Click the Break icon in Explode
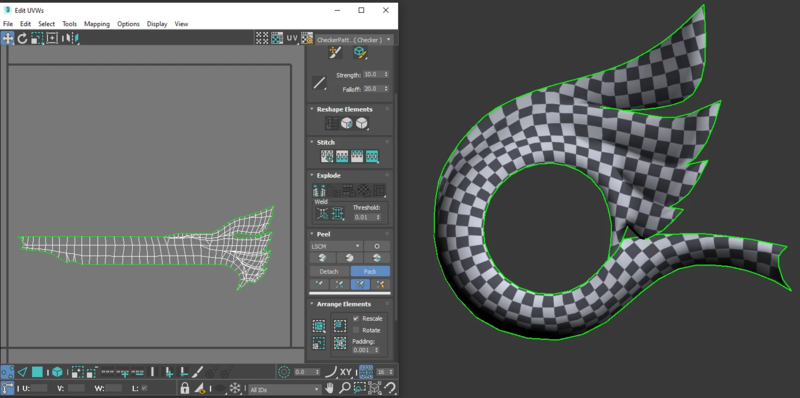Viewport: 800px width, 398px height. click(x=319, y=191)
